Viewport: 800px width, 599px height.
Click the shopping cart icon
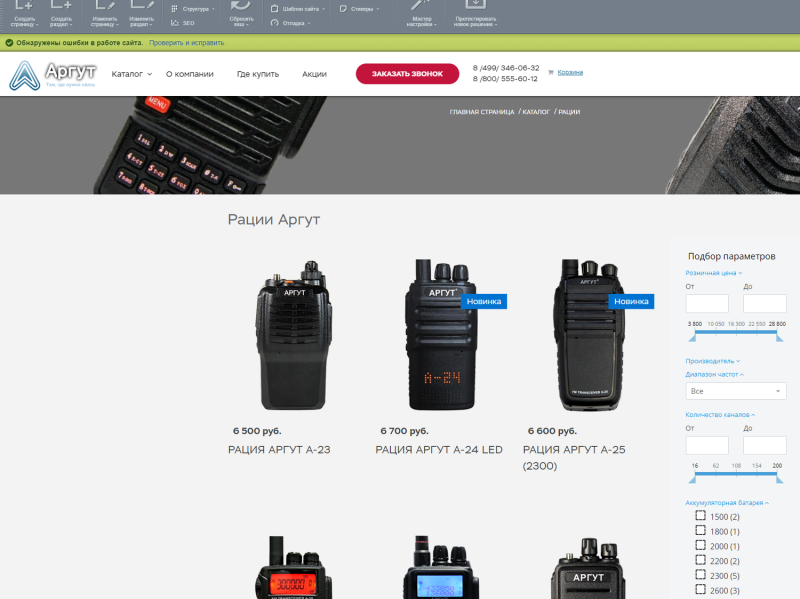coord(551,72)
